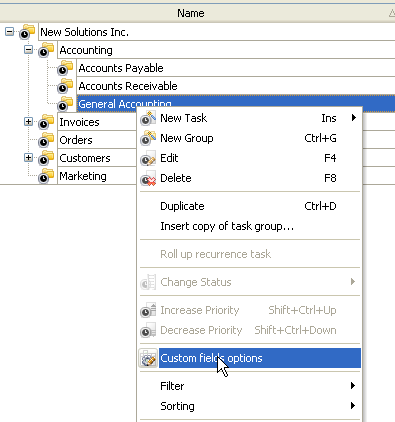The image size is (395, 422).
Task: Click the New Task icon in the context menu
Action: [x=148, y=118]
